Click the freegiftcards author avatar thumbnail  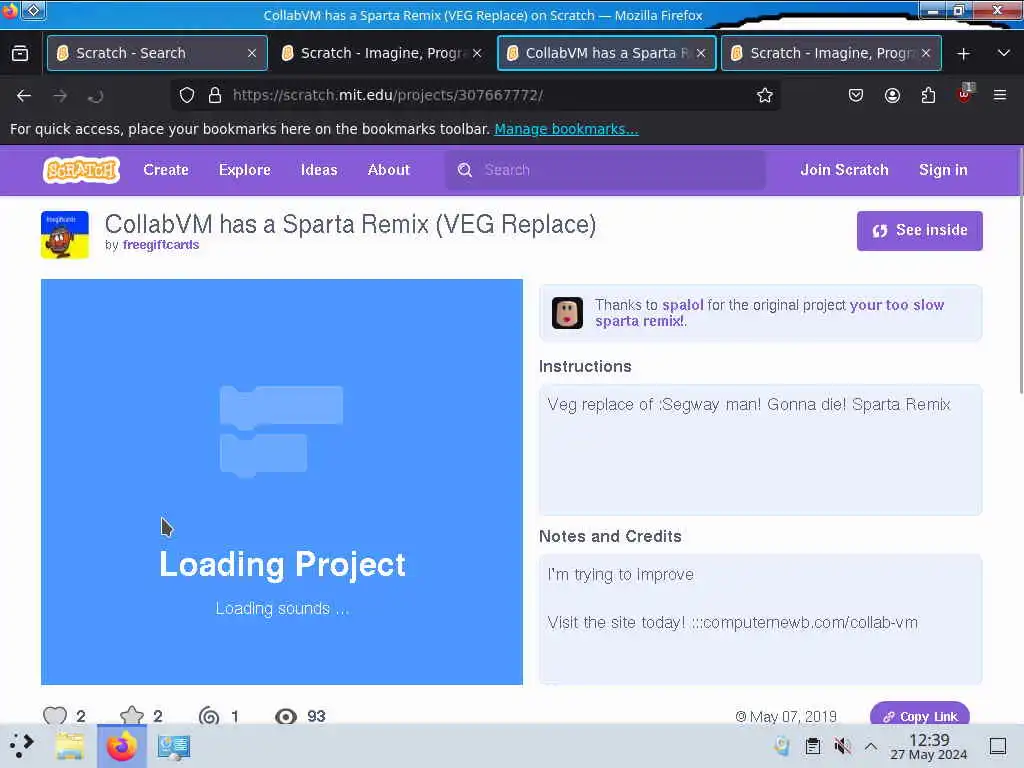pyautogui.click(x=65, y=235)
